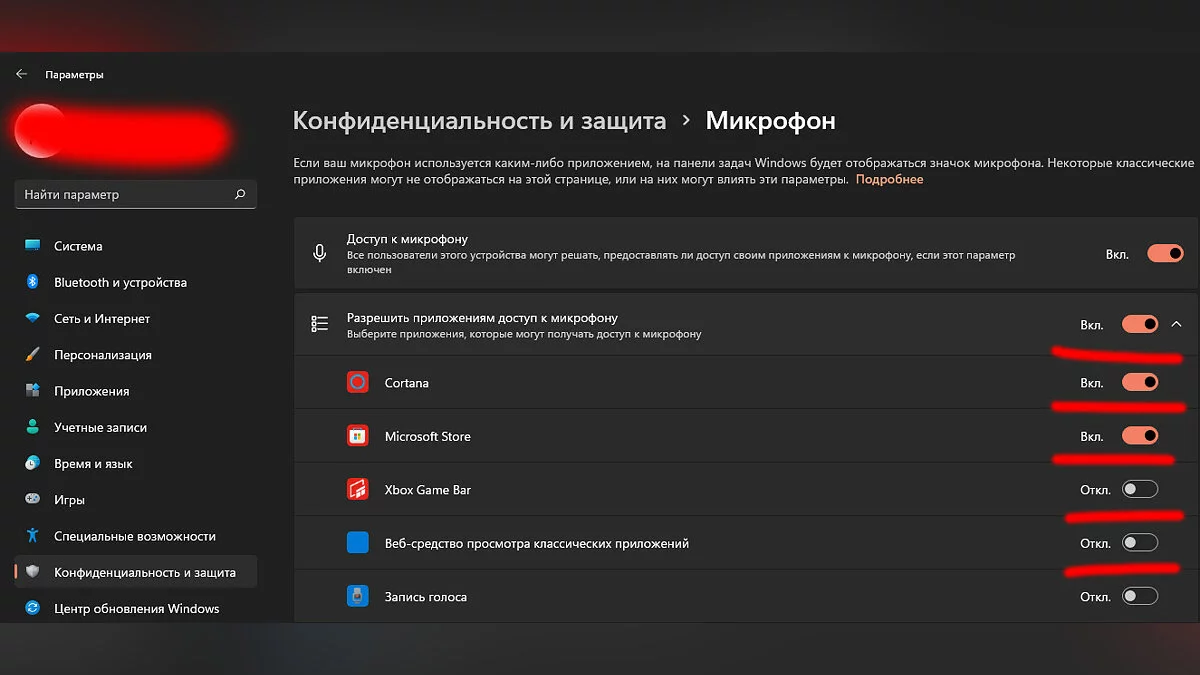Select Специальные возможности in sidebar

[136, 536]
